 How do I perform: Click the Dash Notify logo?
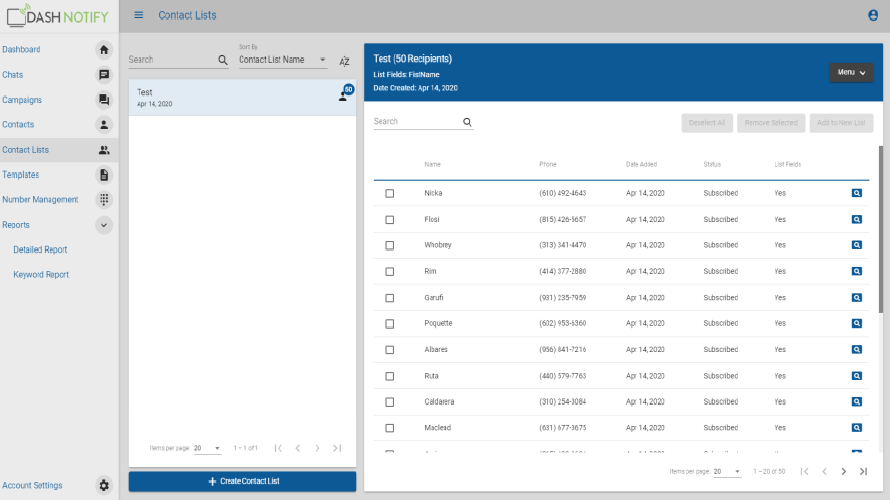click(x=57, y=16)
